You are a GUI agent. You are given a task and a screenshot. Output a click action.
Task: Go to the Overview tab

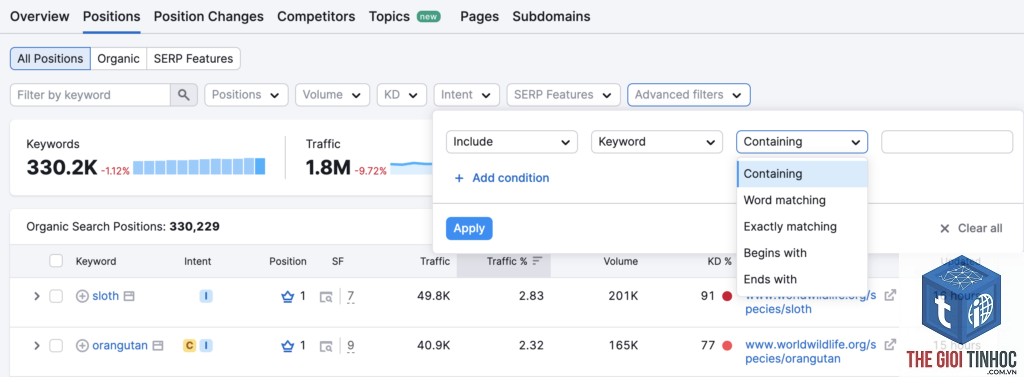tap(40, 16)
